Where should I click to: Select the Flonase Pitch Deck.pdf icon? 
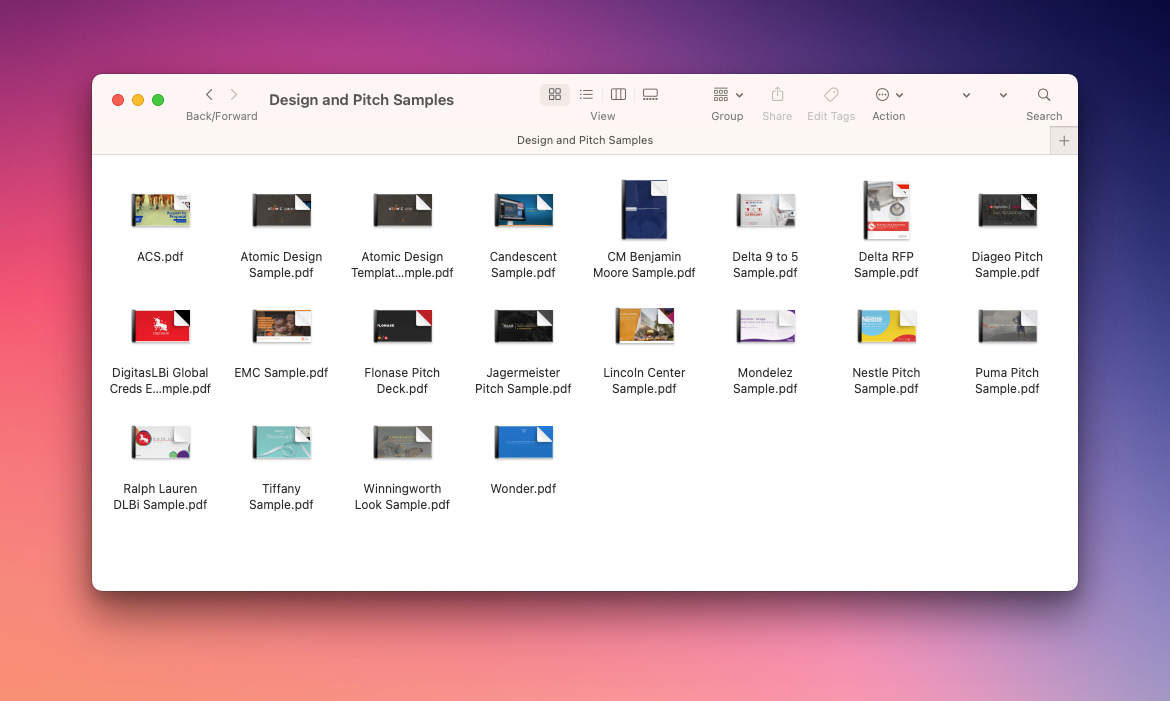pyautogui.click(x=402, y=326)
